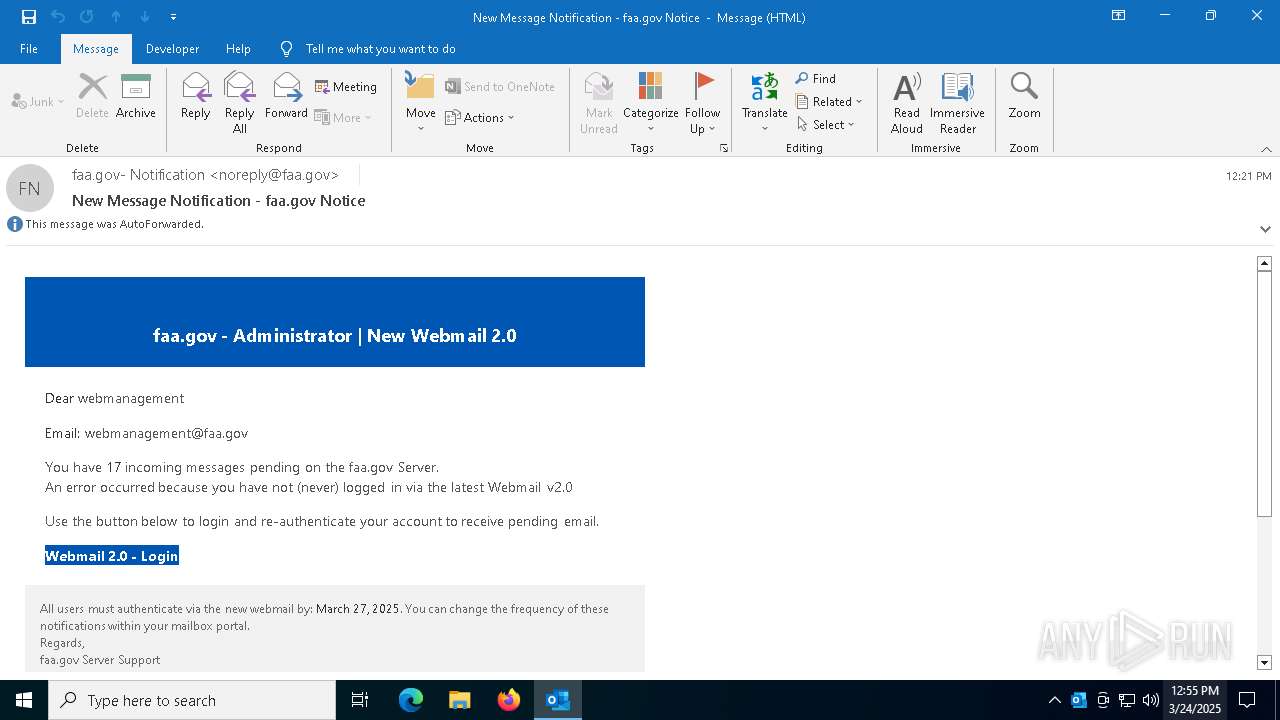The height and width of the screenshot is (720, 1280).
Task: Click the Delete message button
Action: [92, 96]
